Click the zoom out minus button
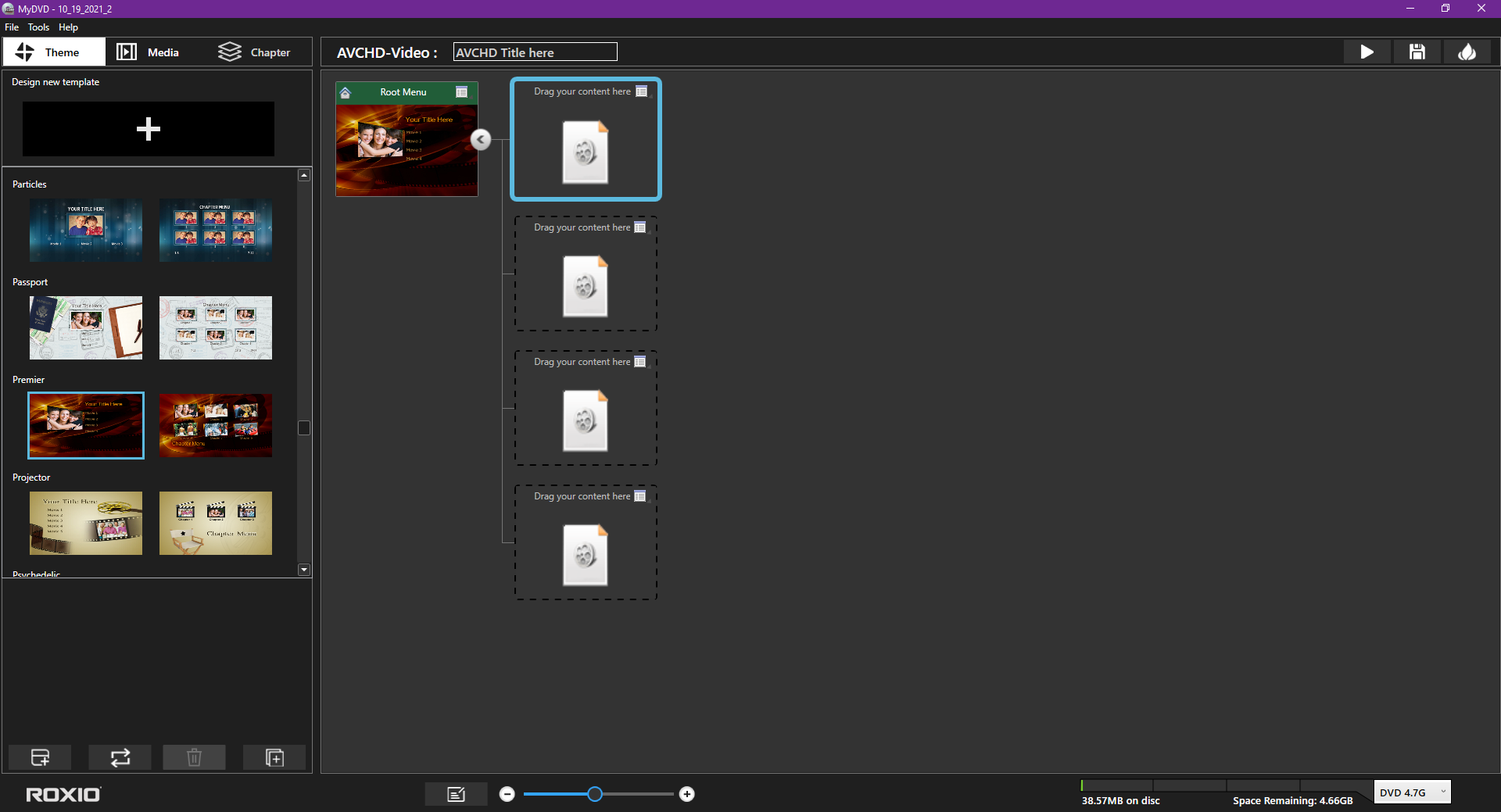This screenshot has height=812, width=1501. point(507,794)
